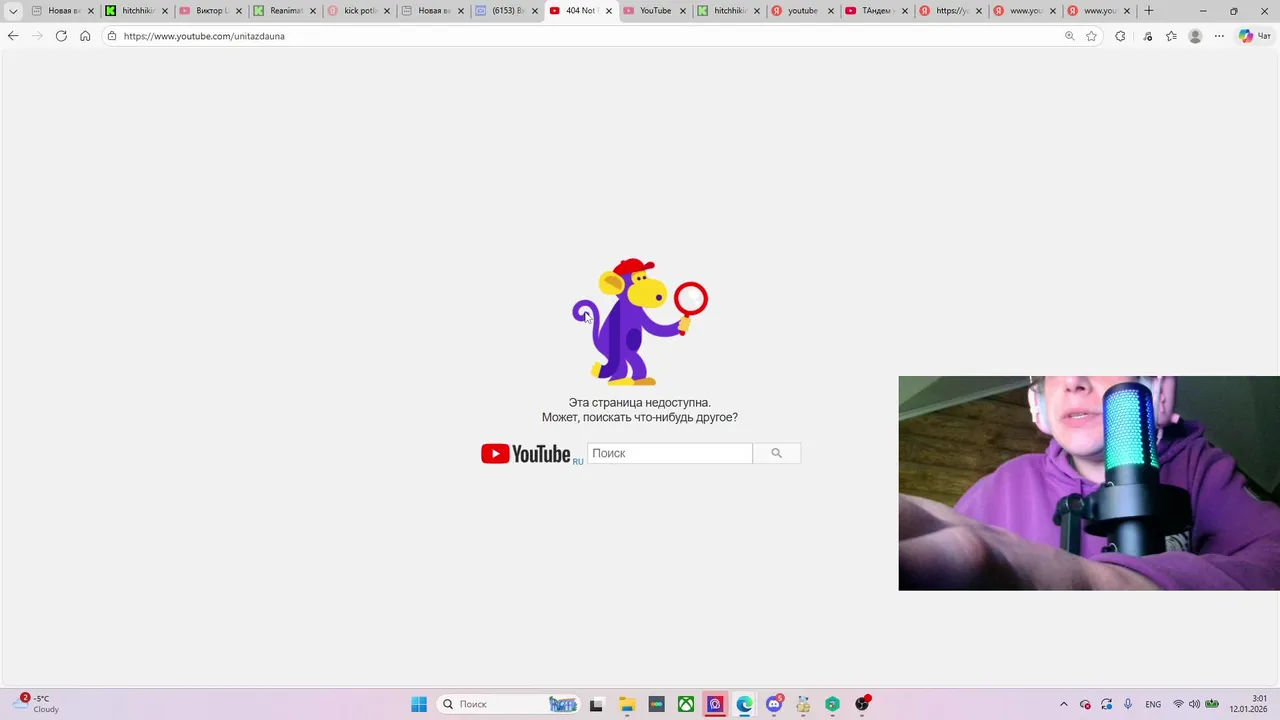Click the YouTube search magnifier button

(776, 453)
